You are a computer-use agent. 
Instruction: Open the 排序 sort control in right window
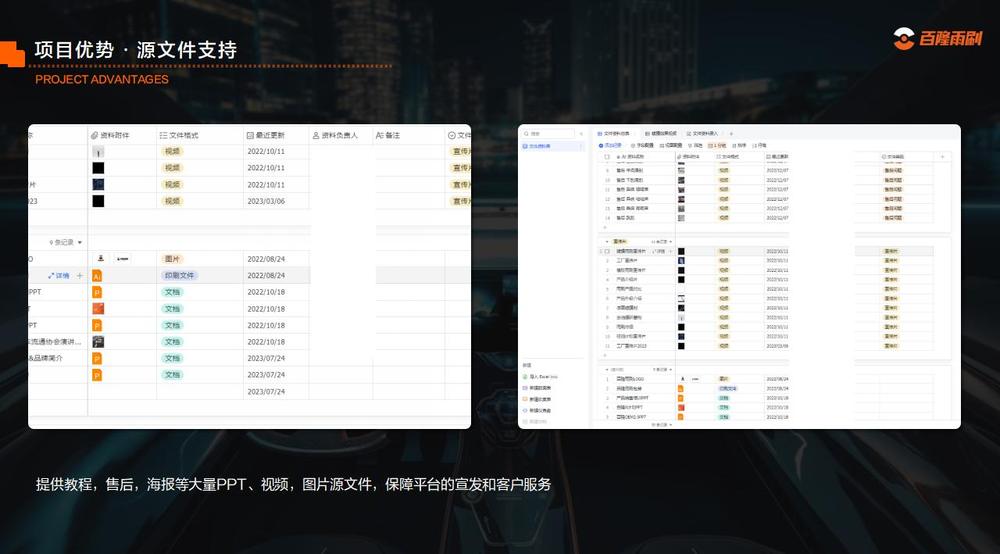click(x=739, y=145)
